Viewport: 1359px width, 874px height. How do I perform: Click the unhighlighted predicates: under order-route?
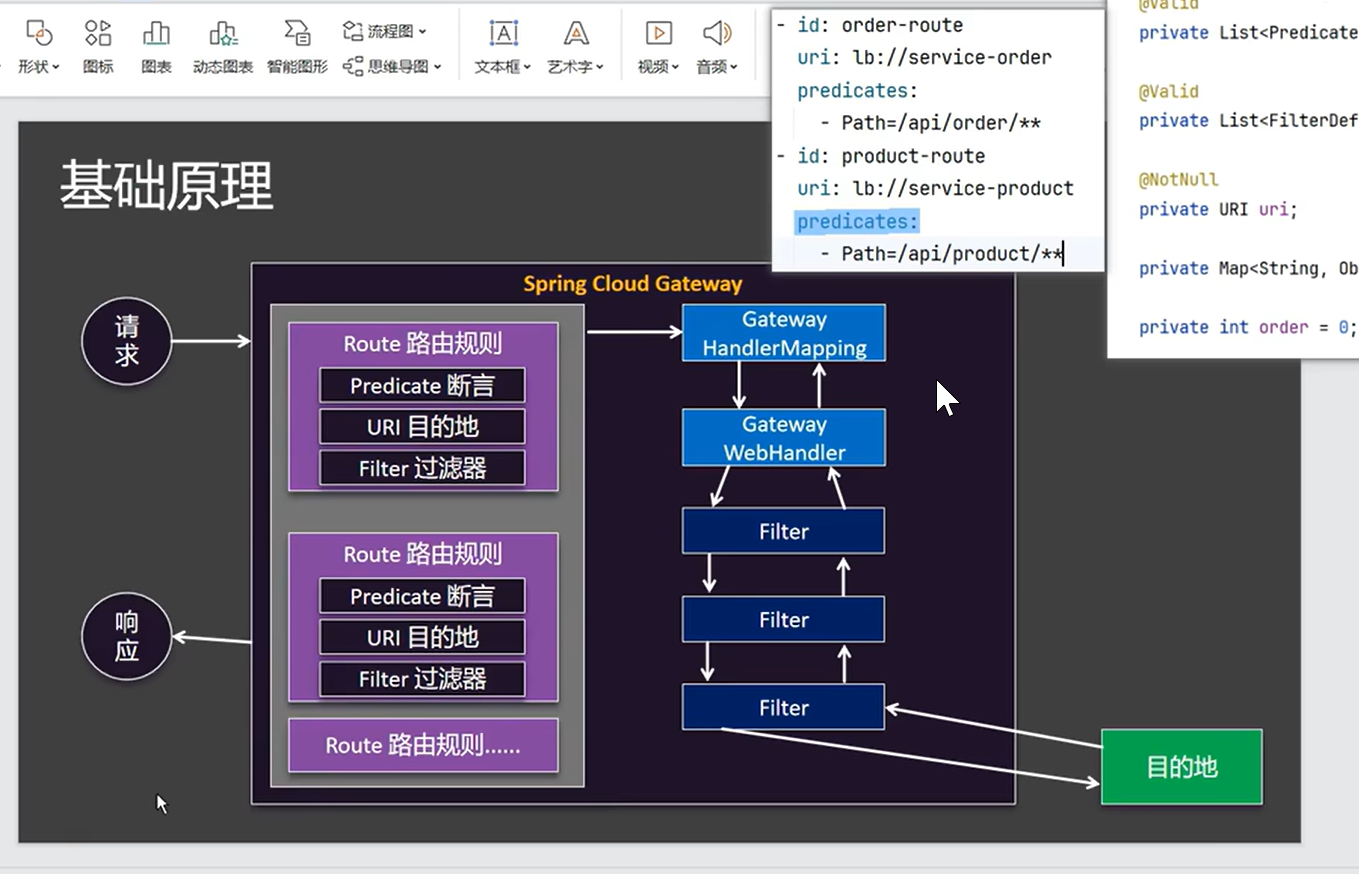point(857,90)
